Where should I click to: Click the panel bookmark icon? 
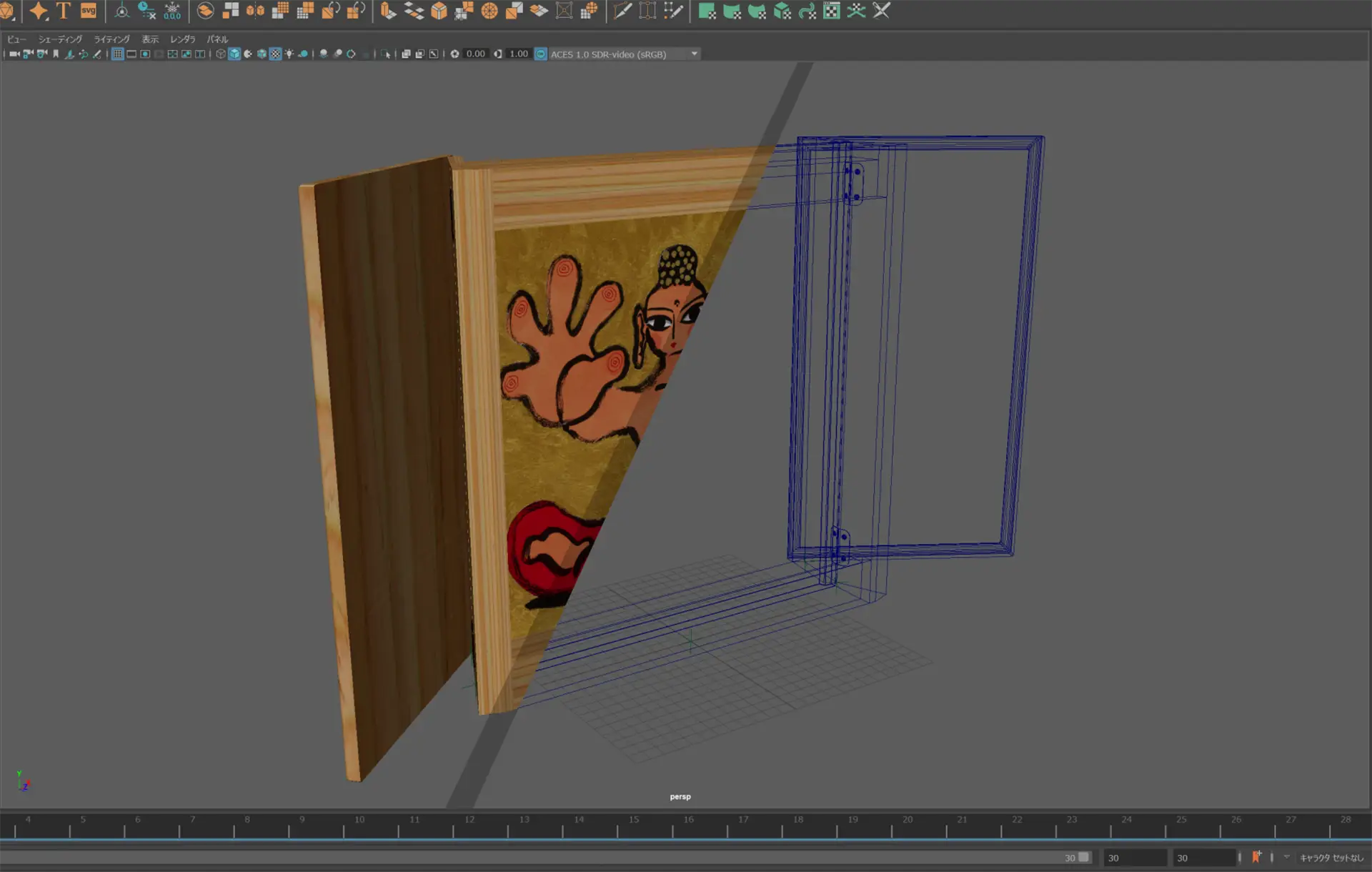(56, 54)
